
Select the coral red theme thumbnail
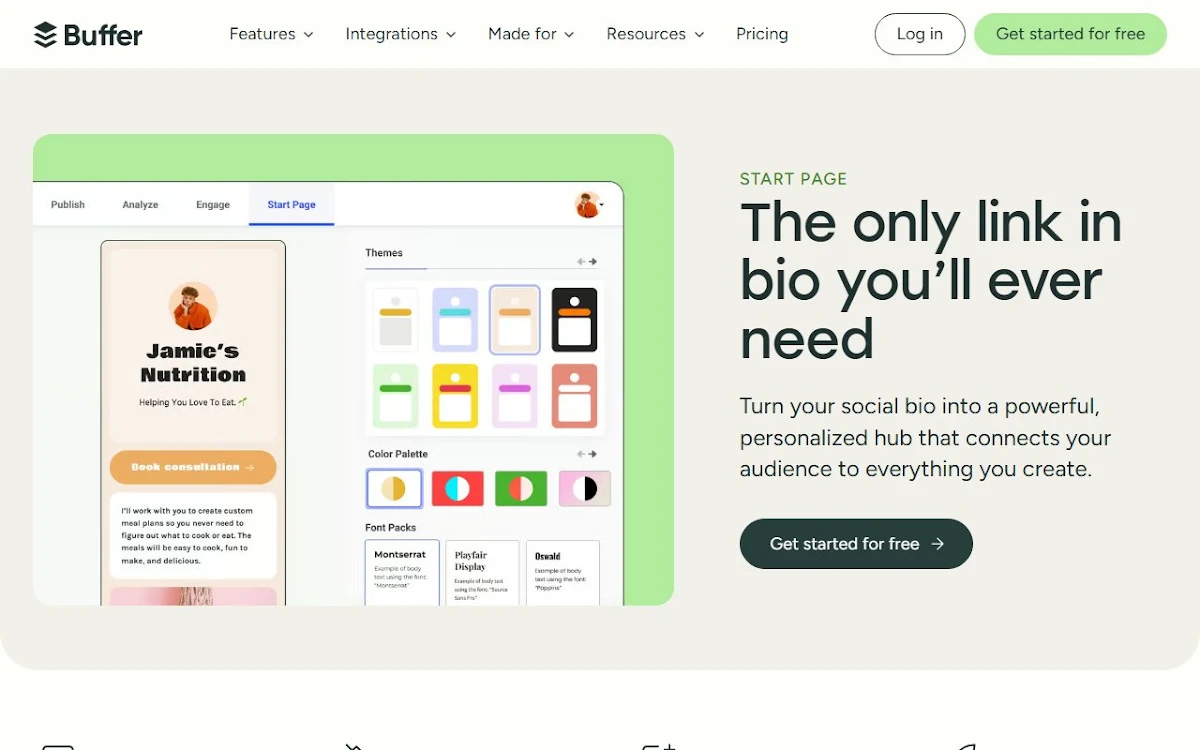(574, 396)
